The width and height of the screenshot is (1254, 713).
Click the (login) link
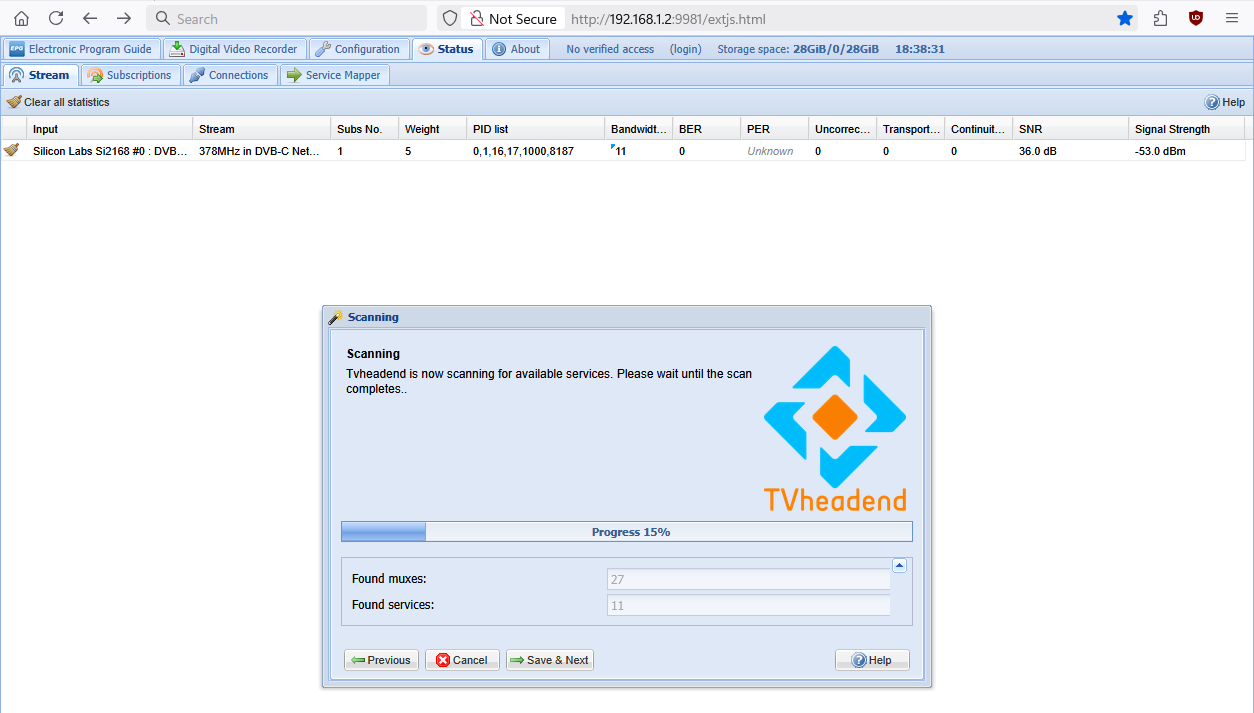point(686,49)
